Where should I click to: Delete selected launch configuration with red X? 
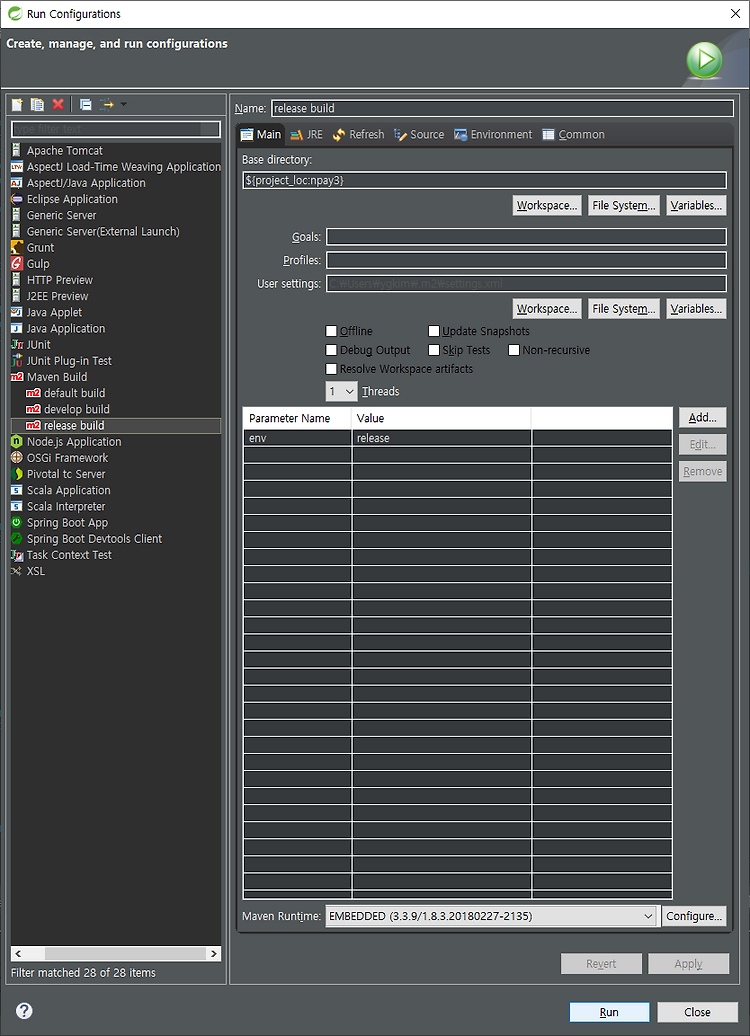coord(58,104)
